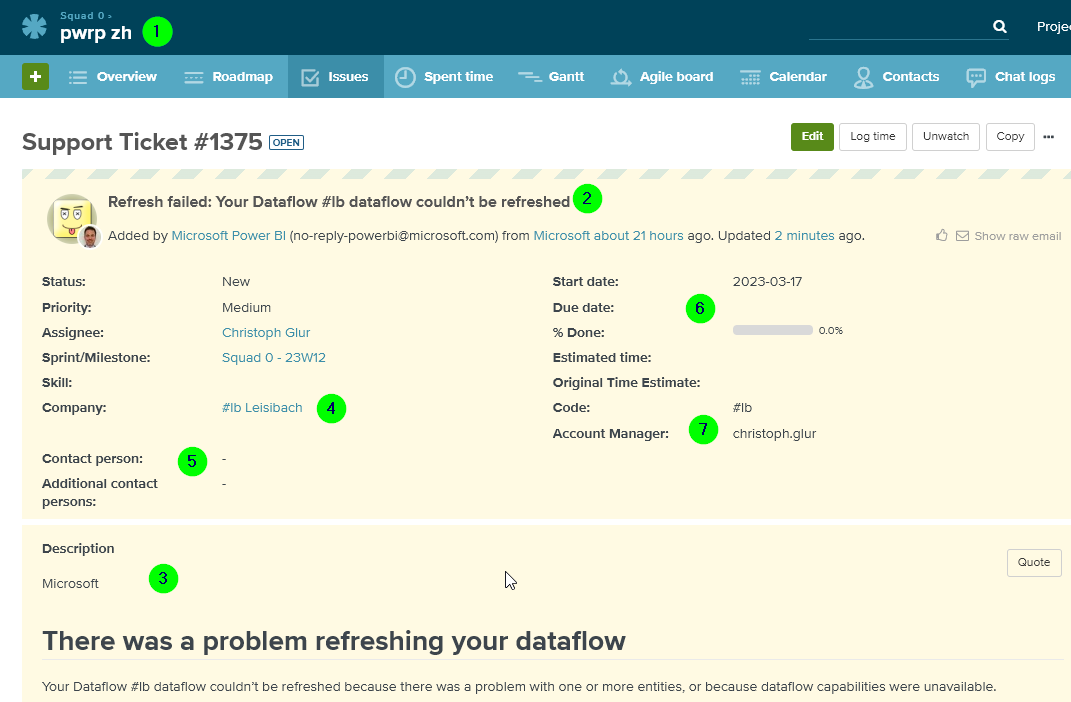
Task: Click the green Edit button
Action: [812, 137]
